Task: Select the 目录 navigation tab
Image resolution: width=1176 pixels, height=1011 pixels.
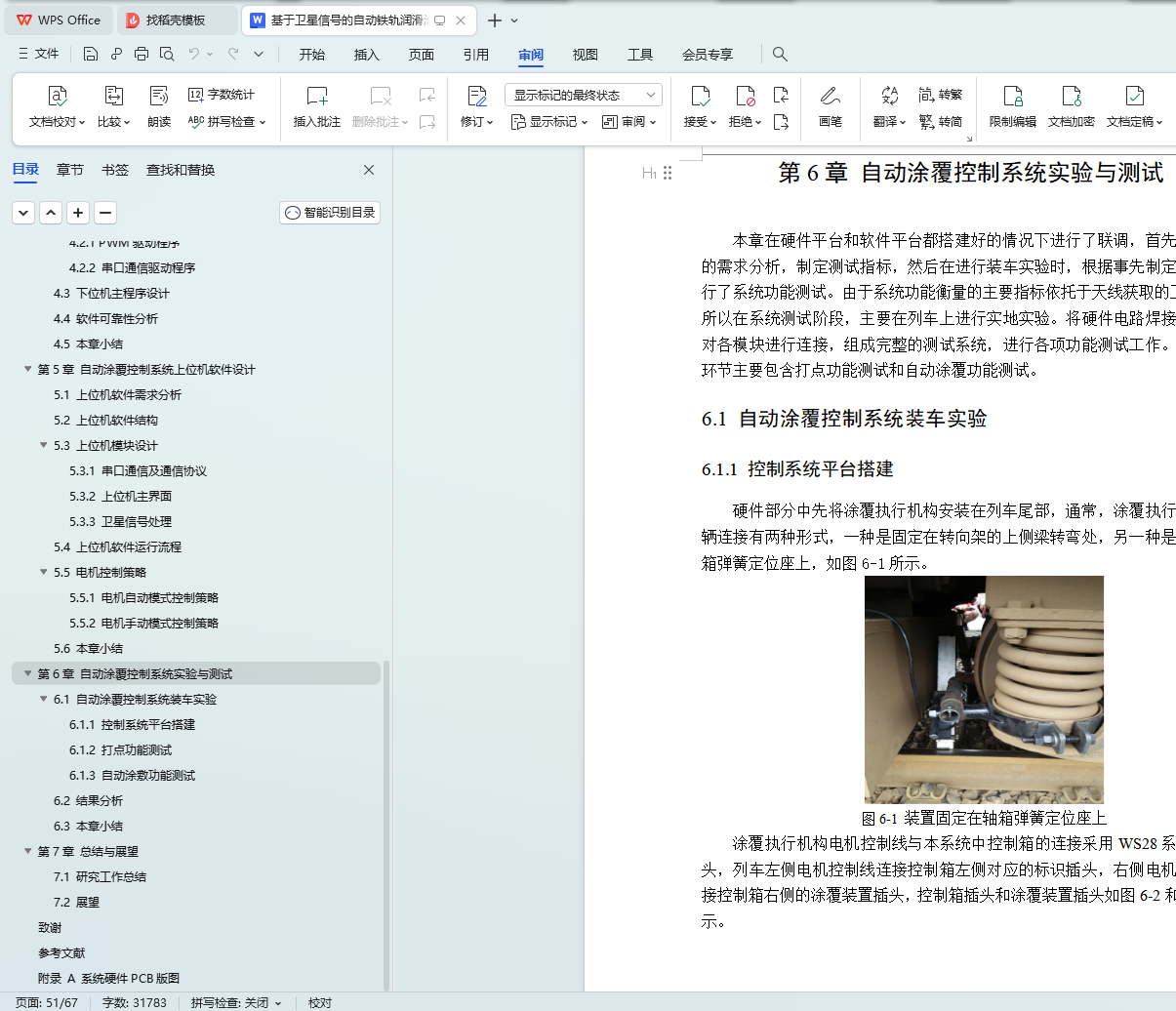Action: [26, 170]
